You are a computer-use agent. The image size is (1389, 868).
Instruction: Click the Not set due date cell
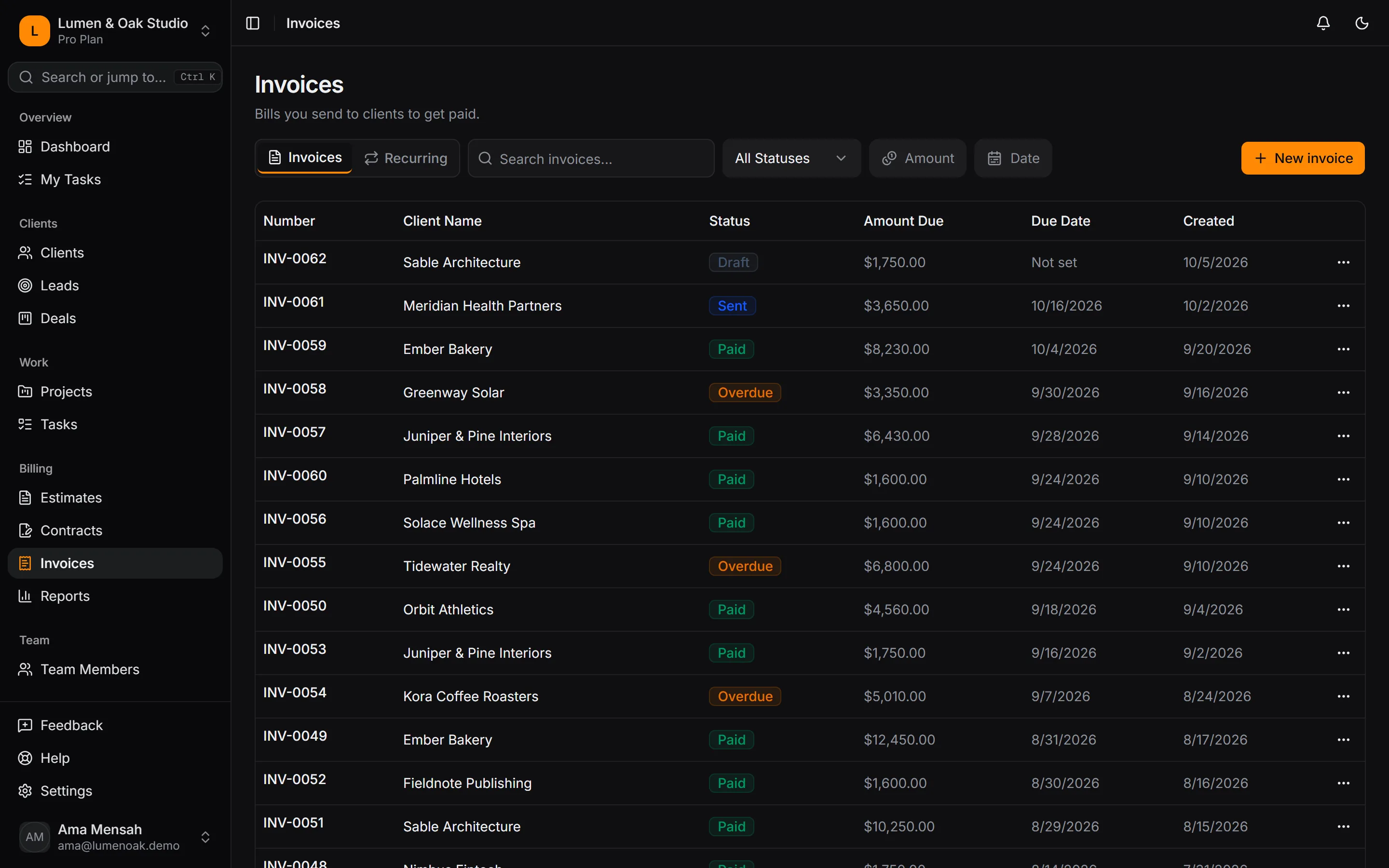click(x=1054, y=262)
